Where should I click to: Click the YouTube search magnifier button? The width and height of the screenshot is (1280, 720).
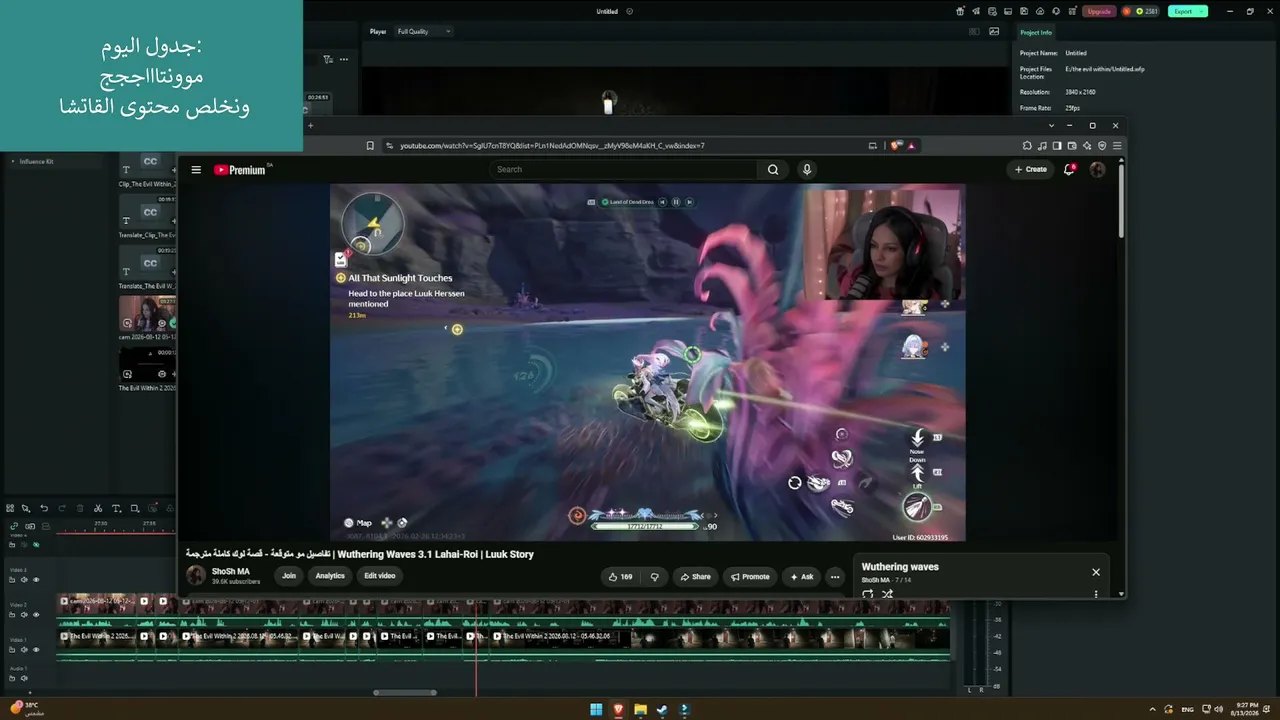(x=773, y=170)
